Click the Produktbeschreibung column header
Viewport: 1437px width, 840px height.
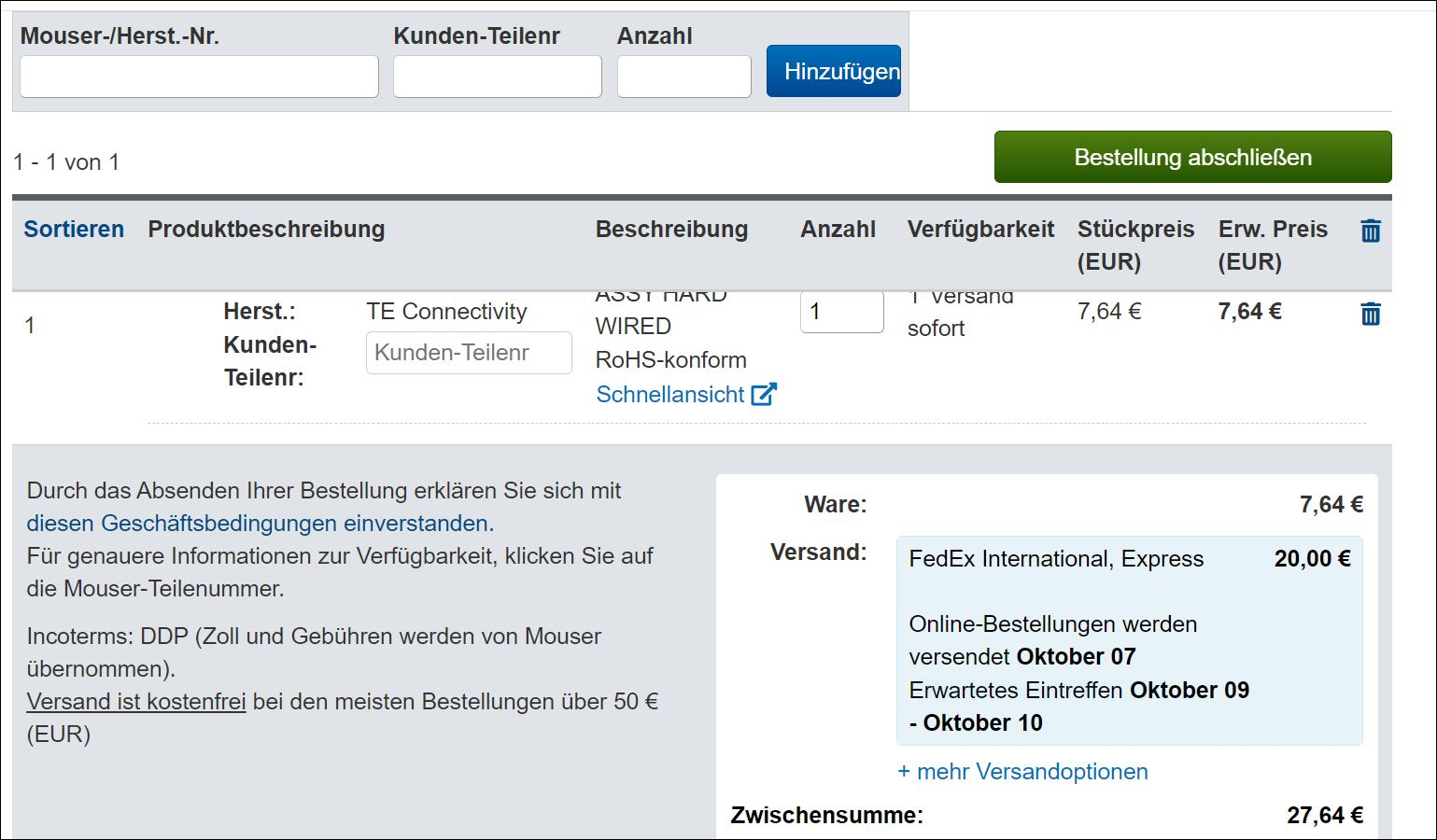[266, 230]
